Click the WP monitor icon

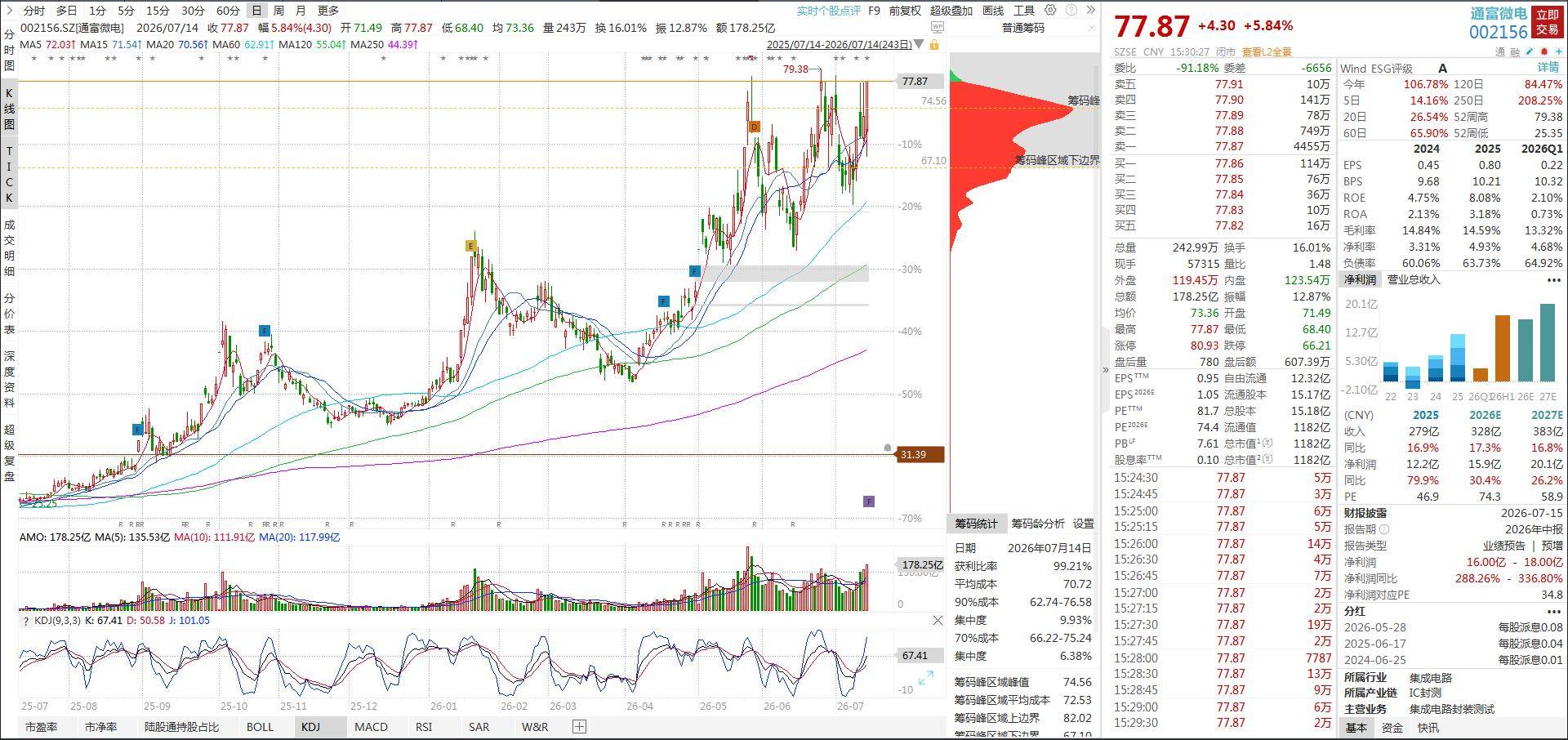click(x=937, y=27)
